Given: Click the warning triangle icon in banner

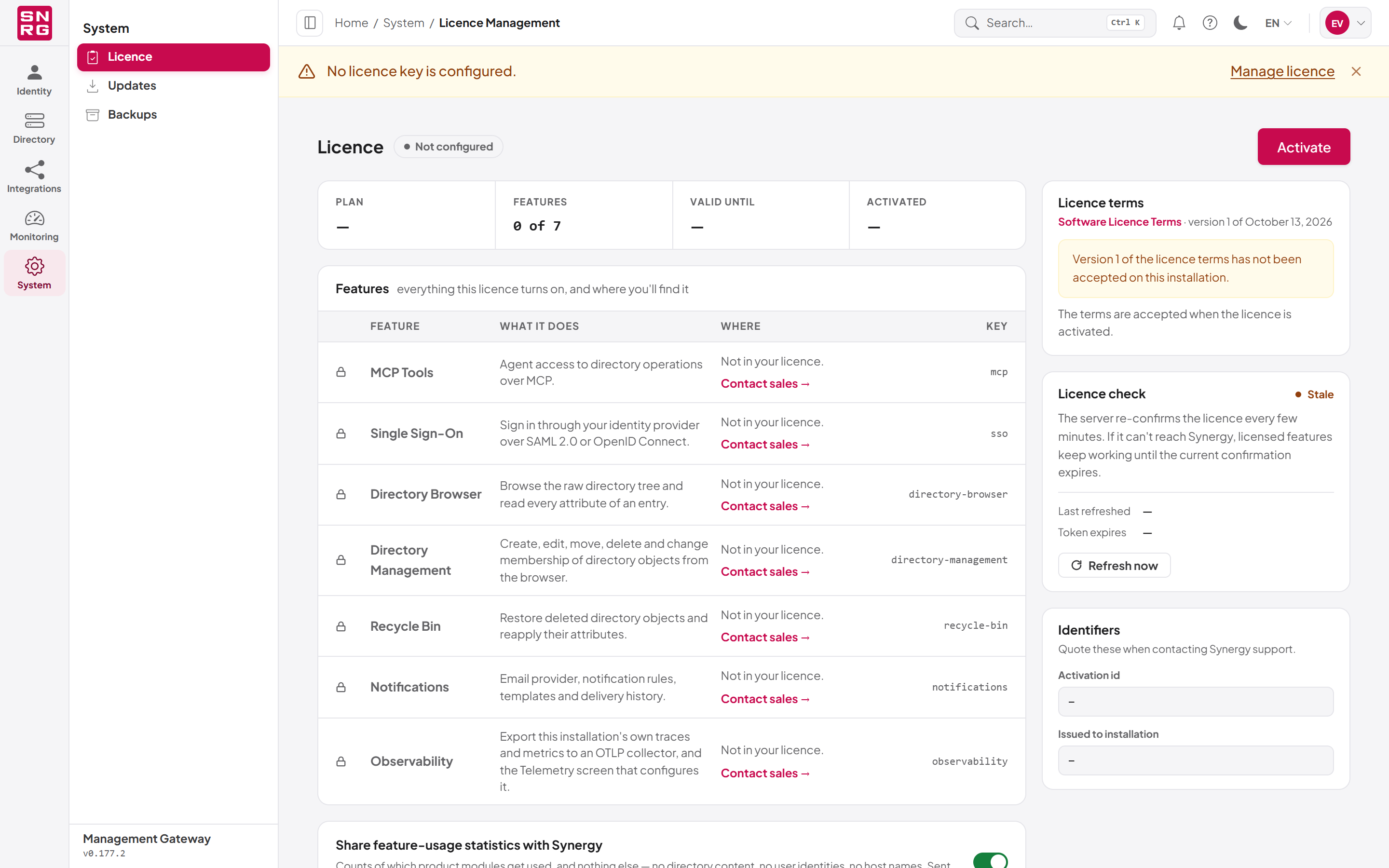Looking at the screenshot, I should click(307, 71).
